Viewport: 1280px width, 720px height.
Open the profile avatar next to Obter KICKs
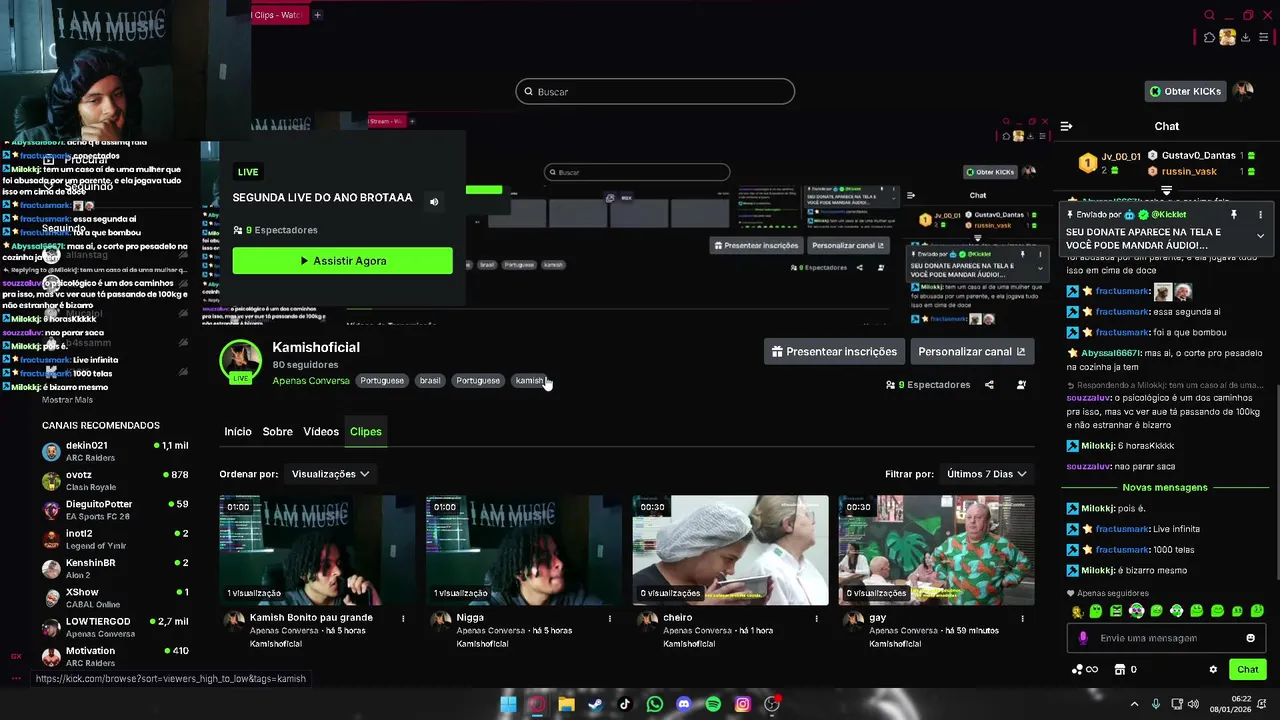coord(1243,91)
